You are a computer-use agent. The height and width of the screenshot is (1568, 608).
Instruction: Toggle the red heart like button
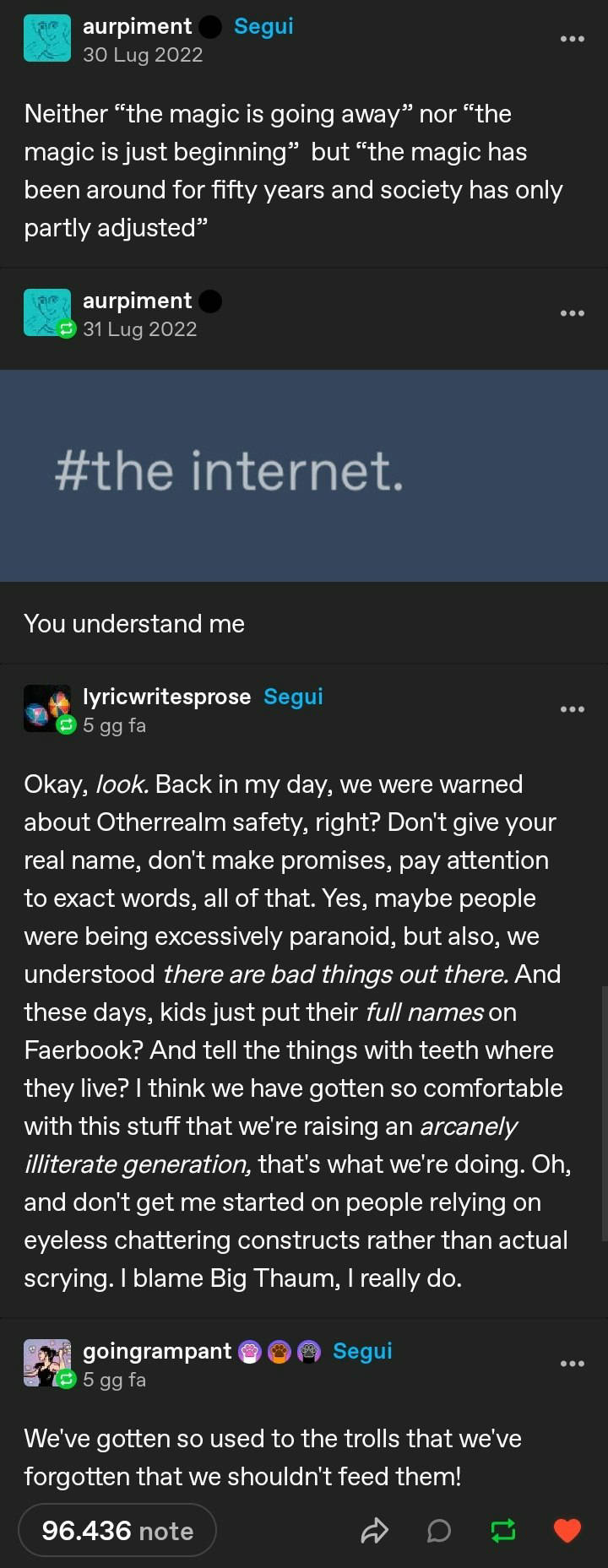(567, 1531)
